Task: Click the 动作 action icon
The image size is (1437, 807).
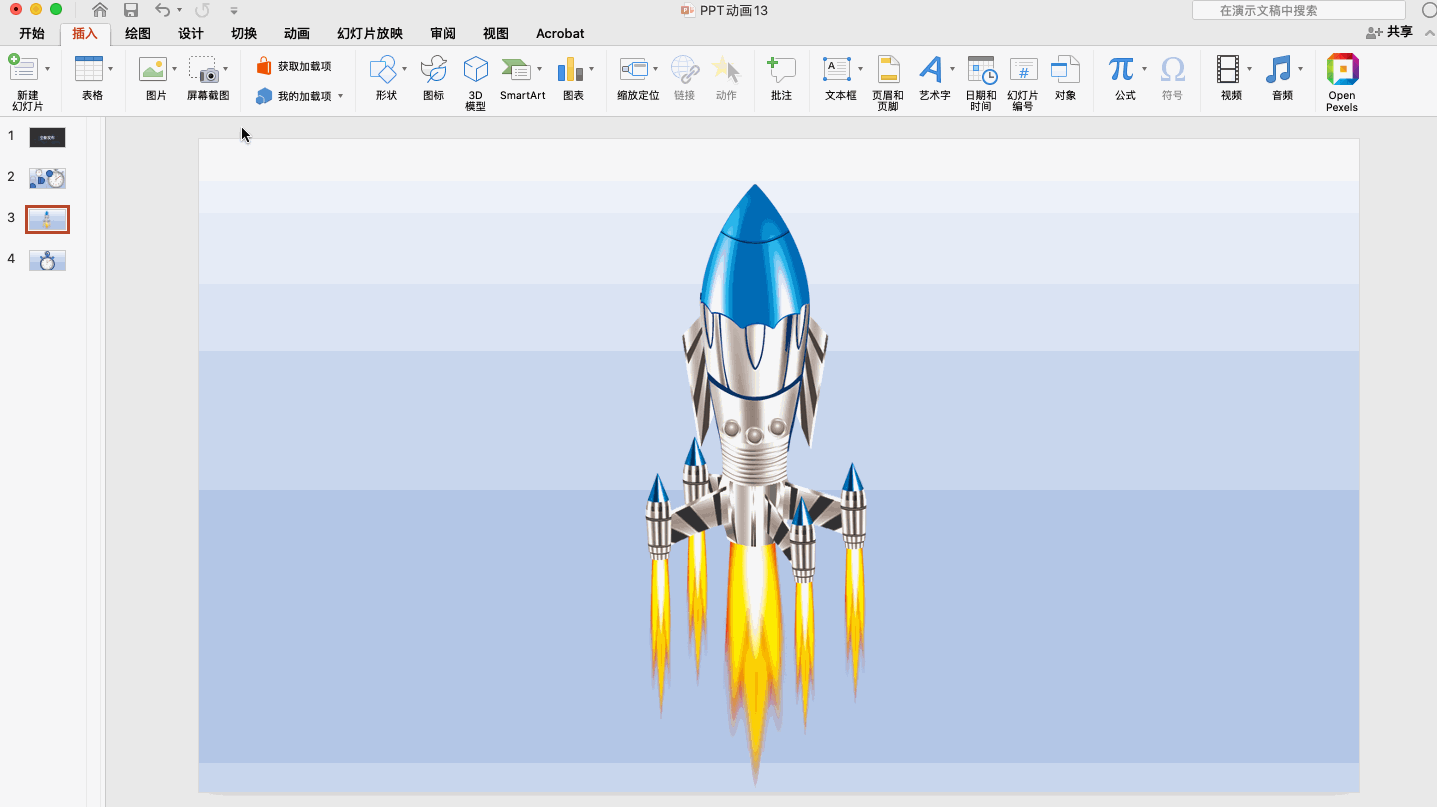Action: pos(726,69)
